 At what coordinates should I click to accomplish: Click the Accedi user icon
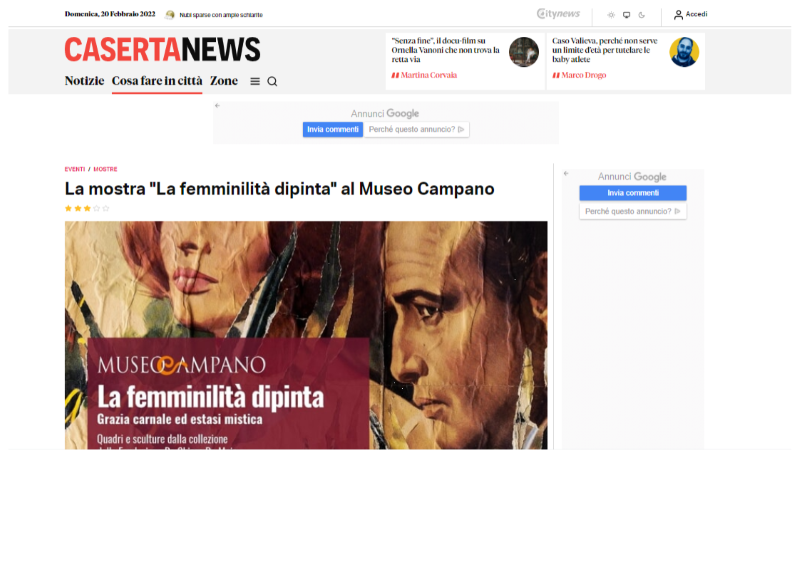[x=678, y=15]
